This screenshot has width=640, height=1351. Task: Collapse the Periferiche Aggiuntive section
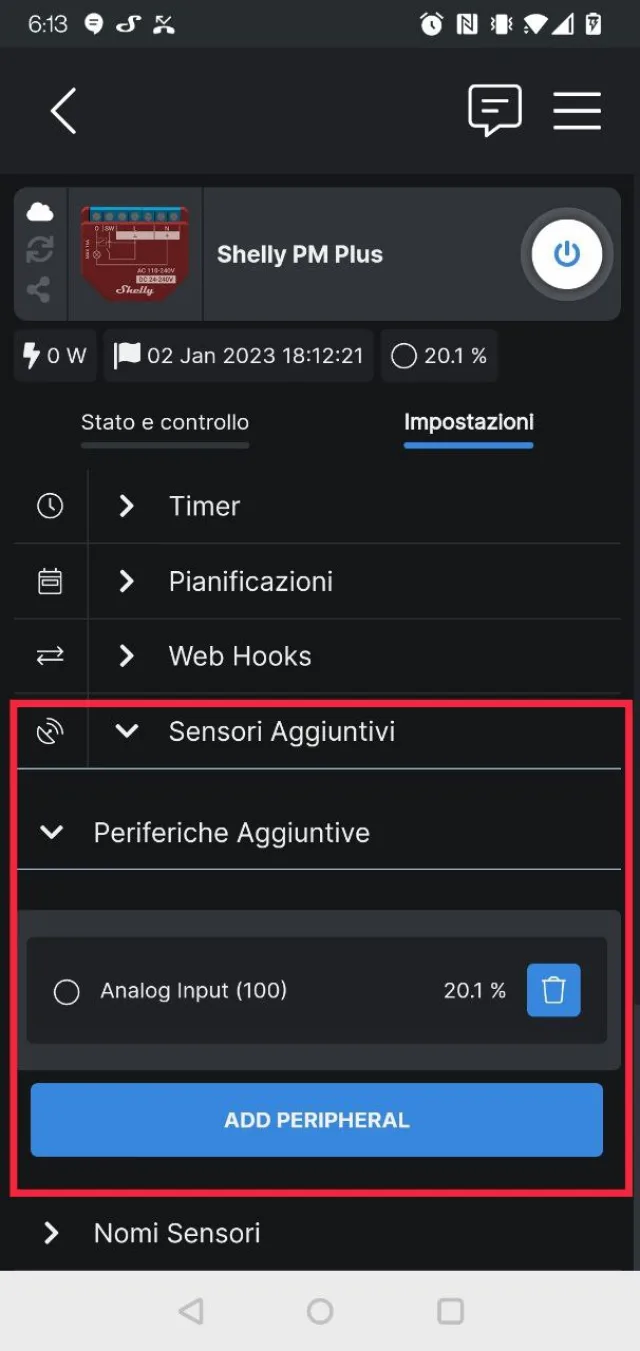pos(51,832)
